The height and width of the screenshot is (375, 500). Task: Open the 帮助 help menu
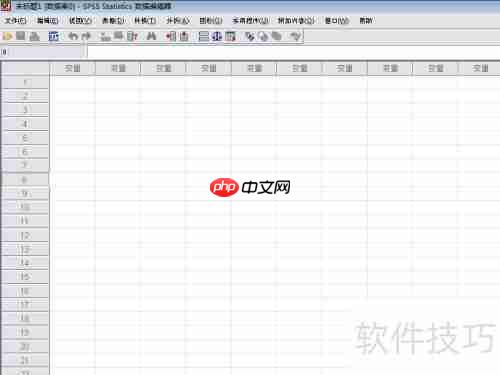[366, 21]
